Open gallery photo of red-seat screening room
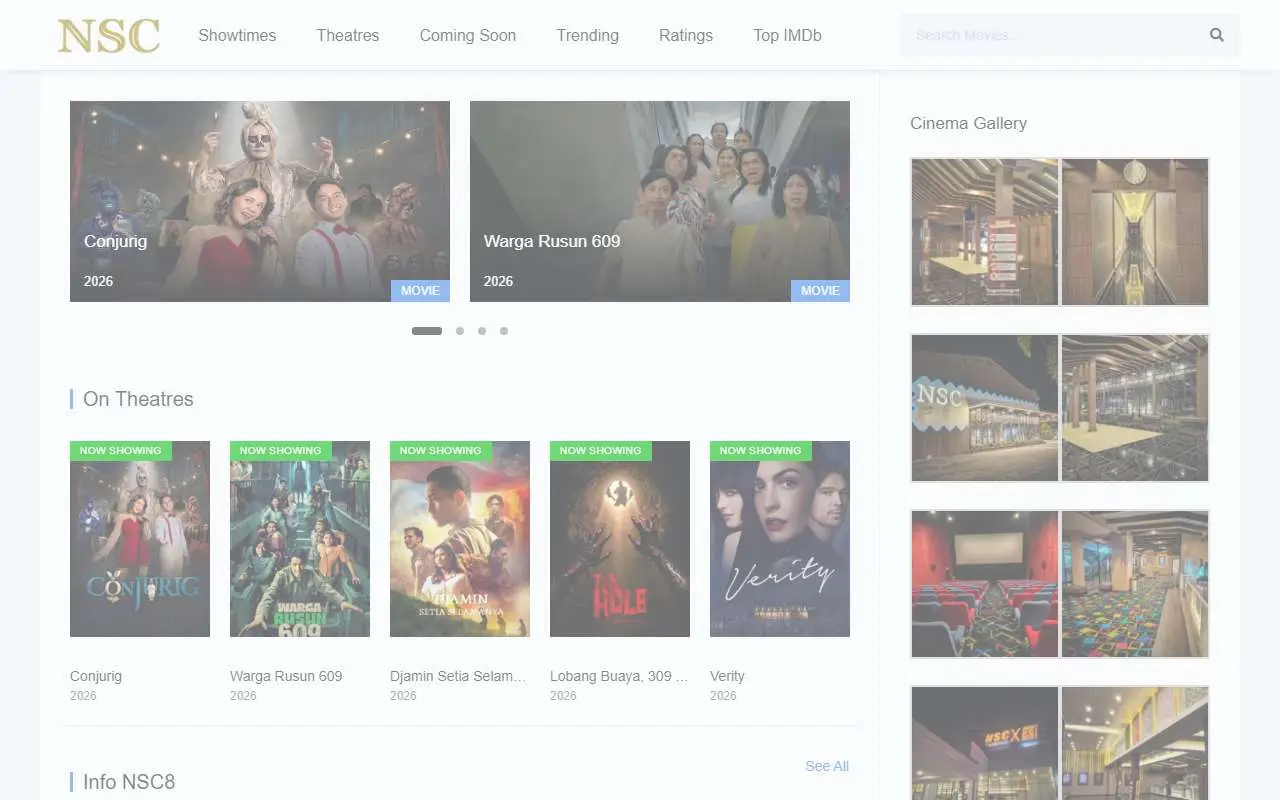1280x800 pixels. tap(985, 584)
